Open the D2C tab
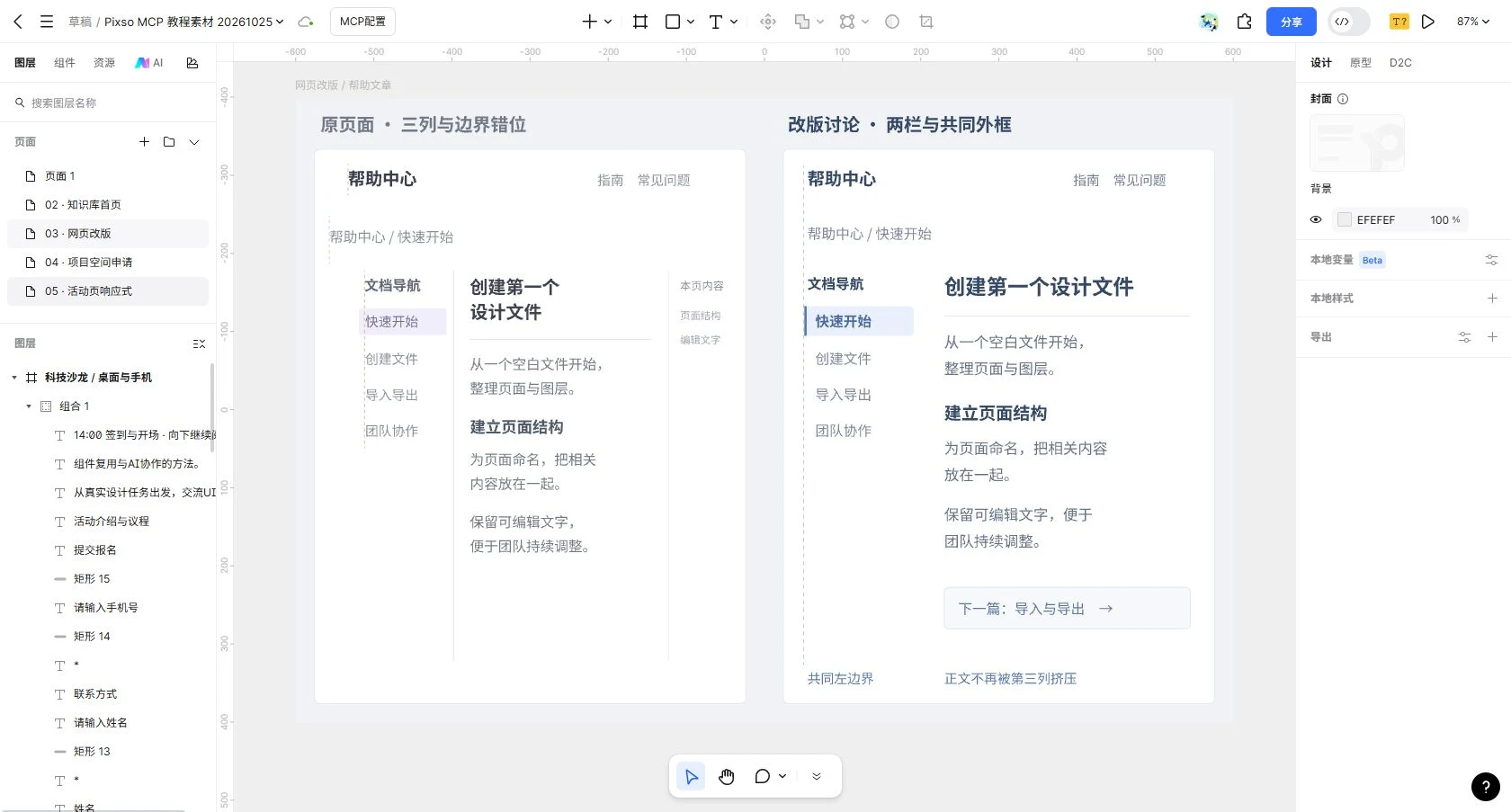Viewport: 1511px width, 812px height. coord(1400,63)
